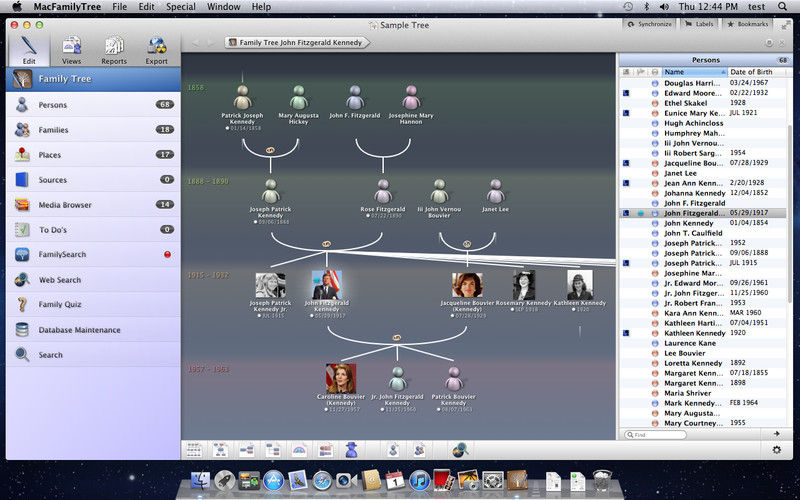The image size is (800, 500).
Task: Open the gear settings menu at bottom right
Action: point(777,450)
